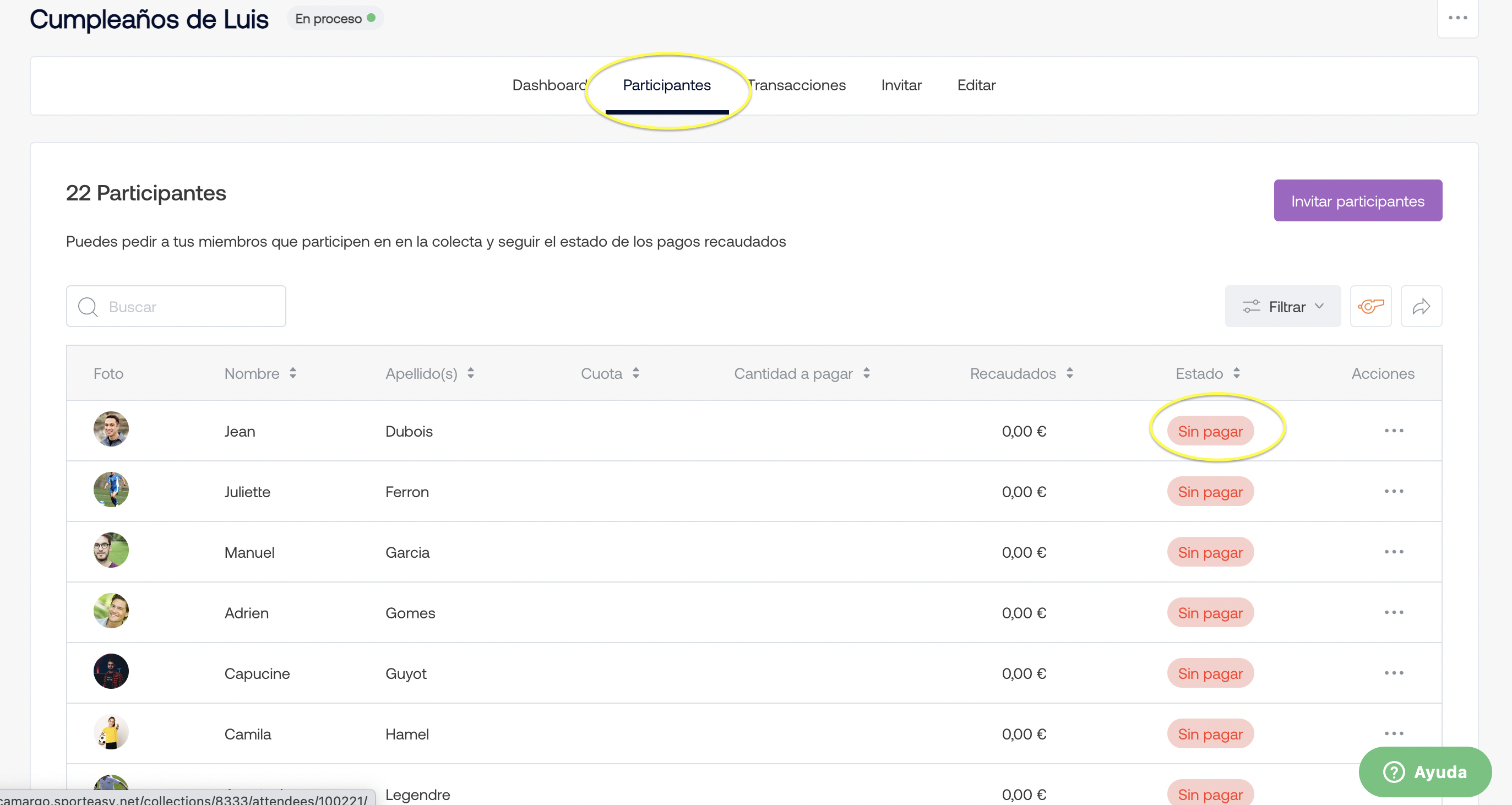Open actions menu for Camila Hamel
Image resolution: width=1512 pixels, height=805 pixels.
pos(1394,733)
